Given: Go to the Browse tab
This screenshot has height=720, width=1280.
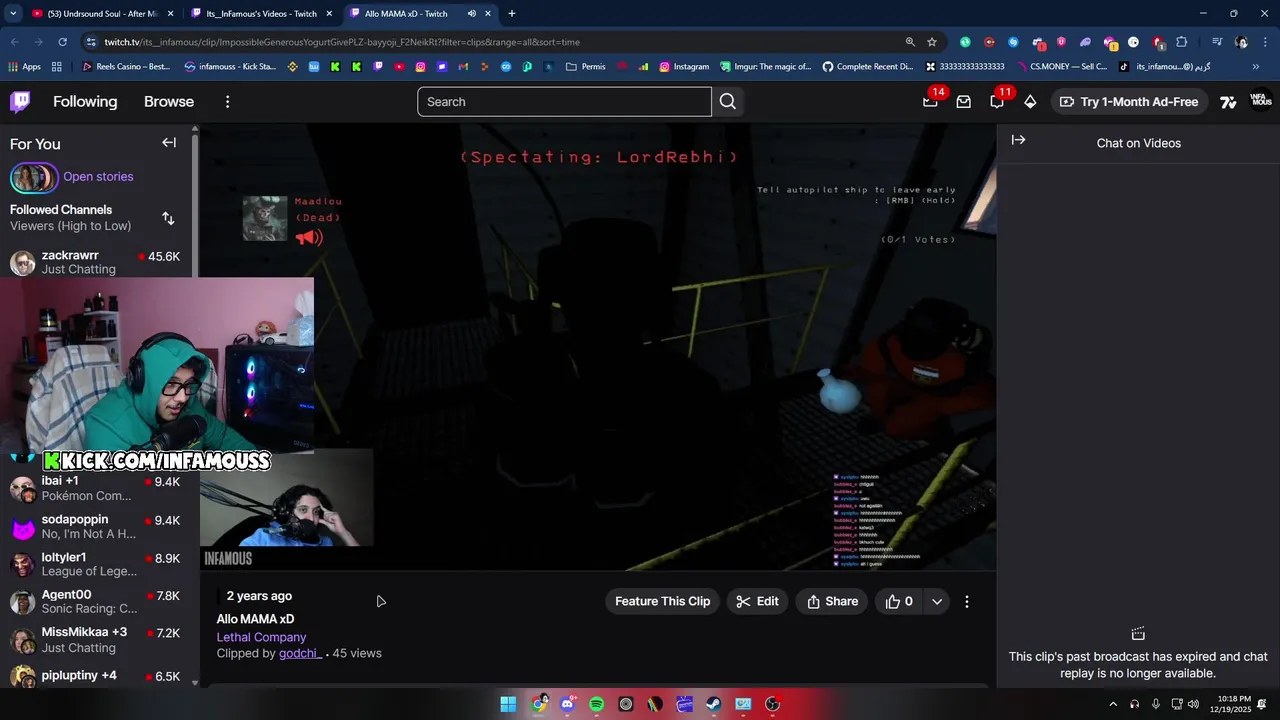Looking at the screenshot, I should pos(169,102).
